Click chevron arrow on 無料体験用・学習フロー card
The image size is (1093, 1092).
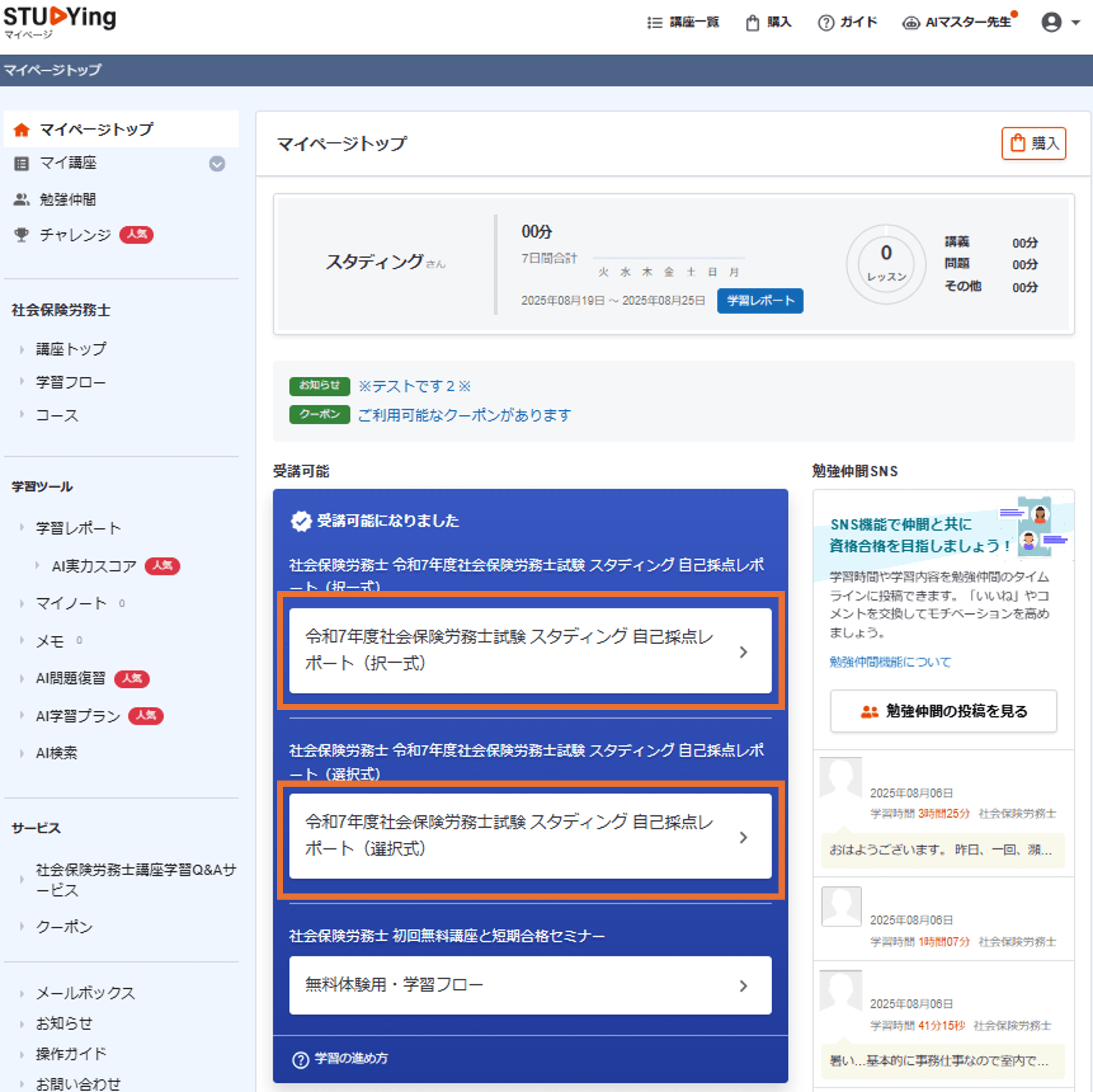[x=743, y=986]
